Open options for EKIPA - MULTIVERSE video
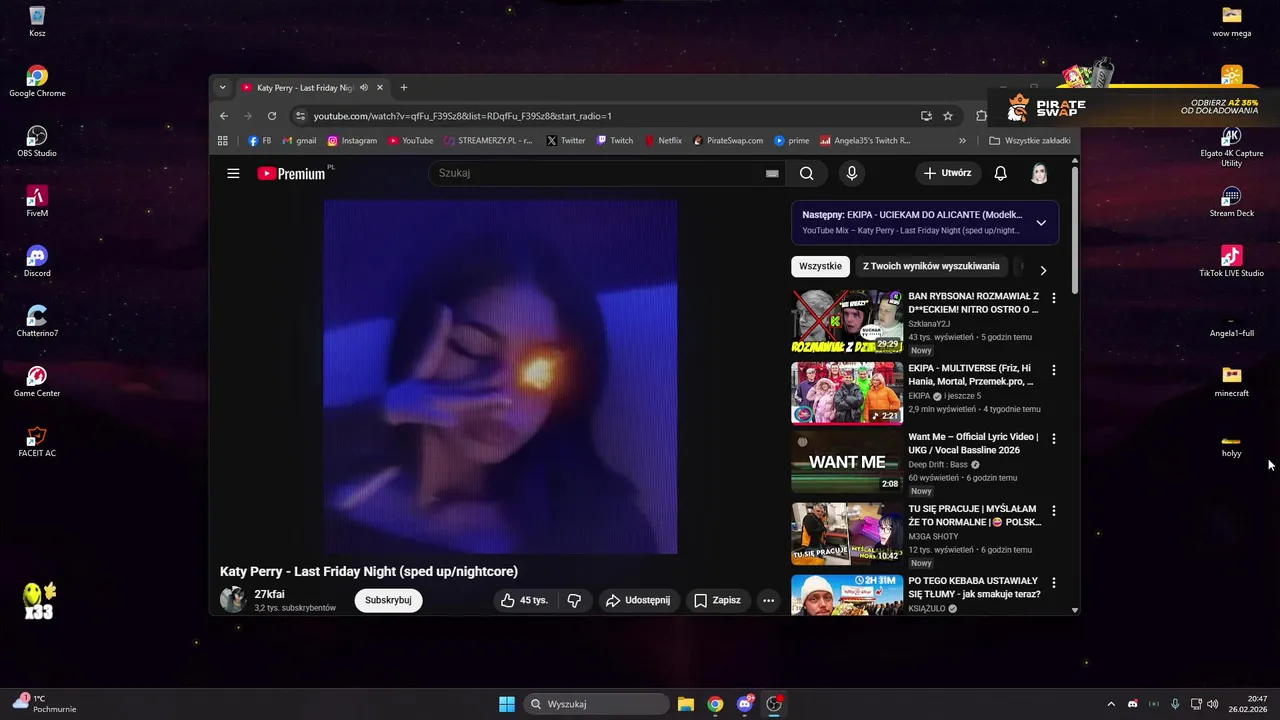Image resolution: width=1280 pixels, height=720 pixels. [x=1053, y=370]
